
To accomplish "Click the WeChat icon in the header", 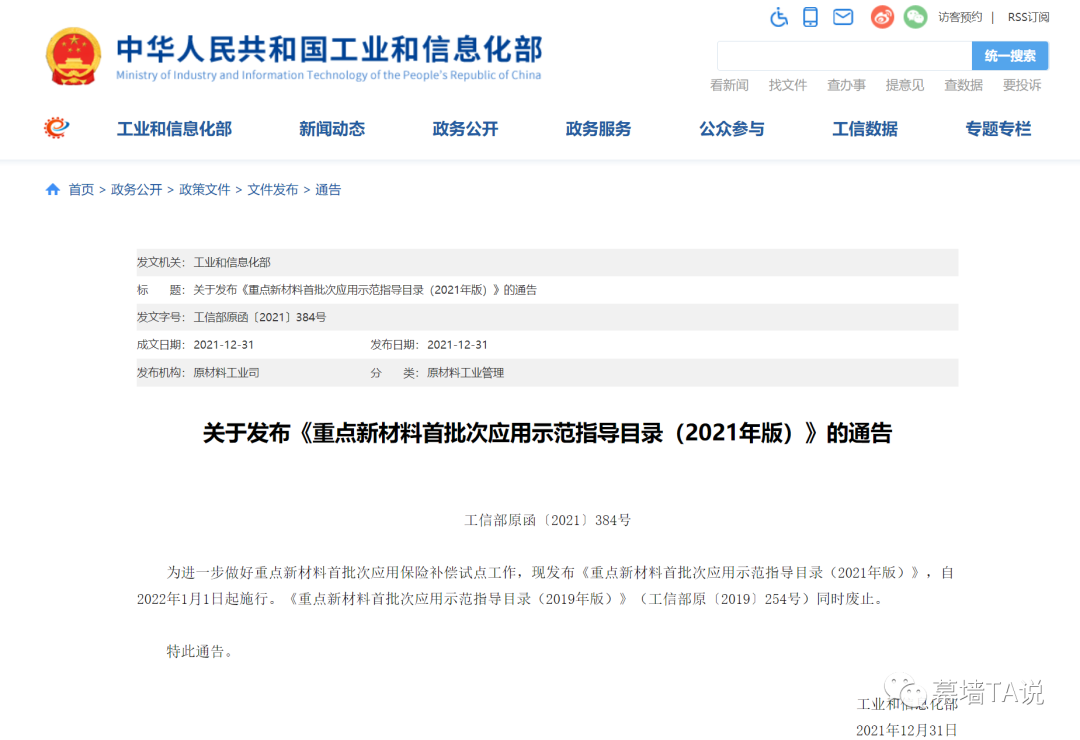I will [x=915, y=17].
